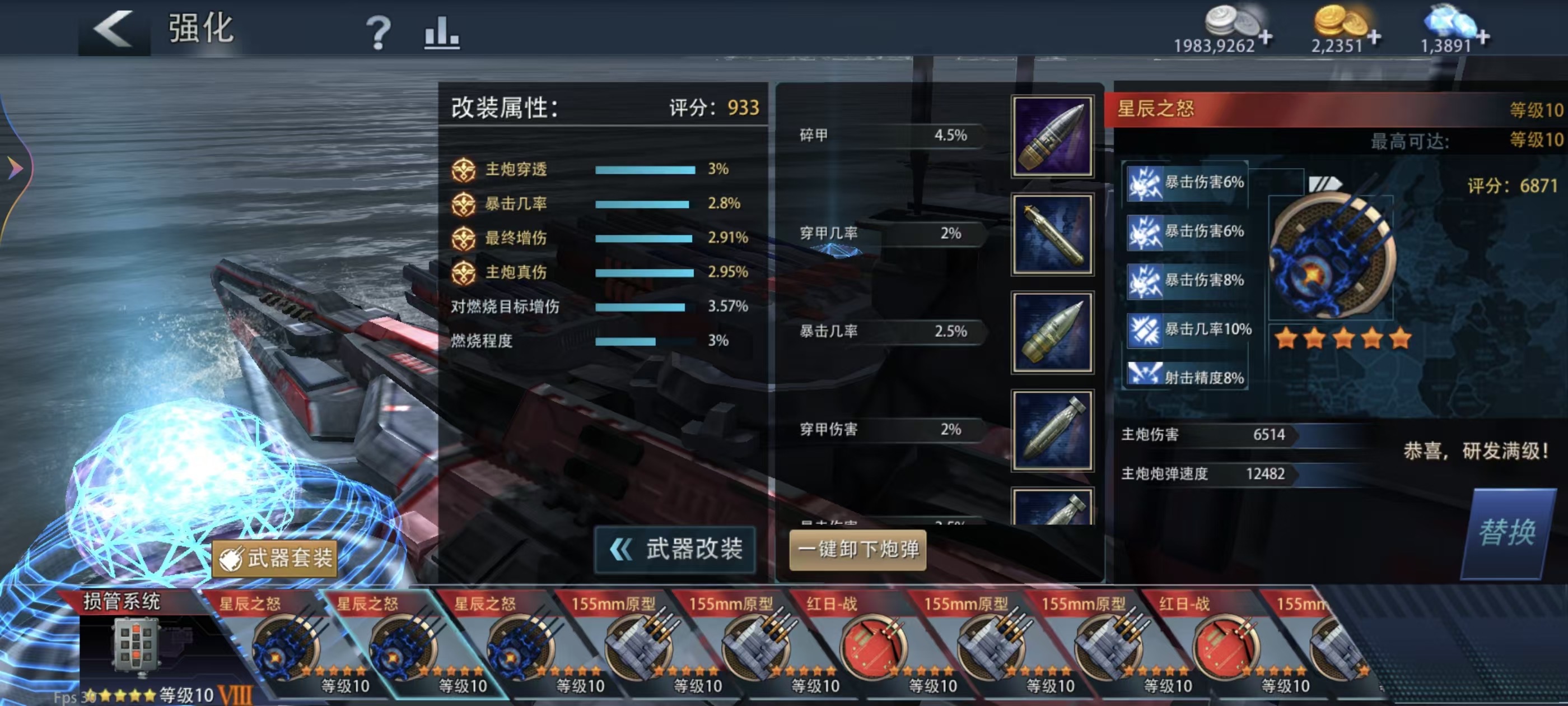Click the 星辰之怒 turret preview image
The image size is (1568, 706).
coord(1331,257)
